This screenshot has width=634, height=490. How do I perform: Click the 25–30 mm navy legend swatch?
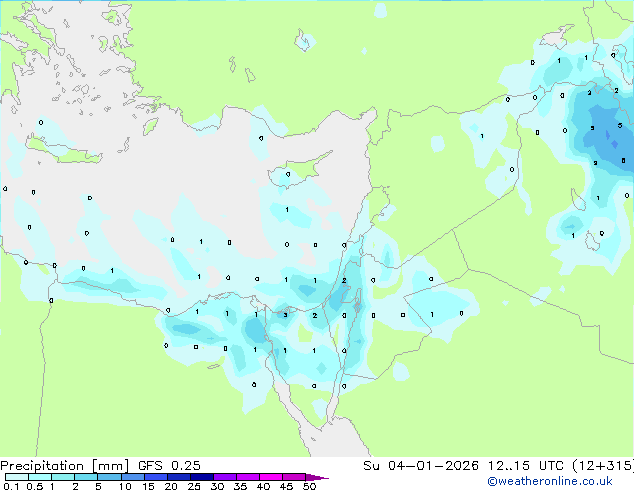tap(202, 477)
